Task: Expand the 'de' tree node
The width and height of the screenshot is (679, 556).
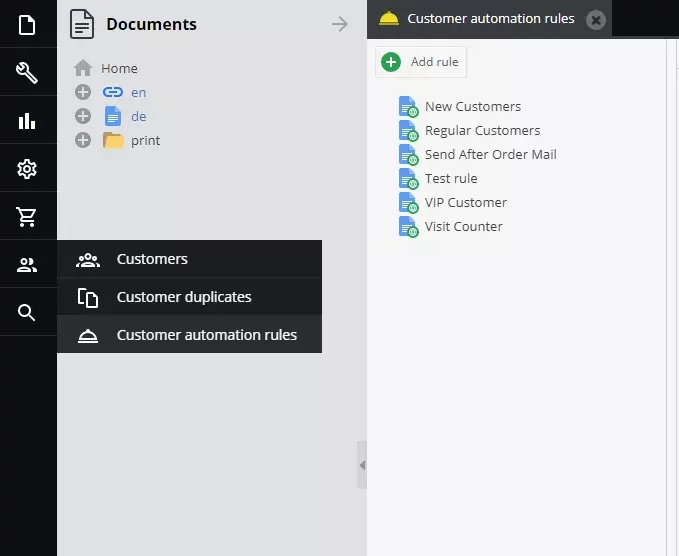Action: pyautogui.click(x=83, y=116)
